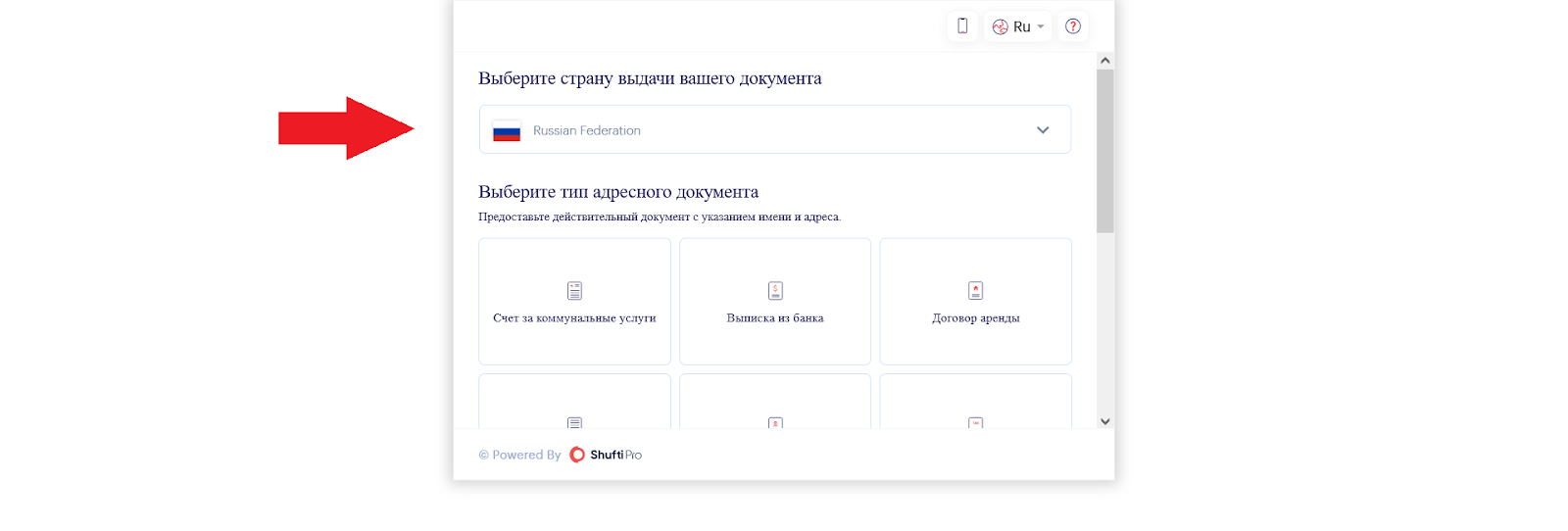This screenshot has width=1568, height=531.
Task: Click the scrollbar up arrow
Action: [x=1105, y=61]
